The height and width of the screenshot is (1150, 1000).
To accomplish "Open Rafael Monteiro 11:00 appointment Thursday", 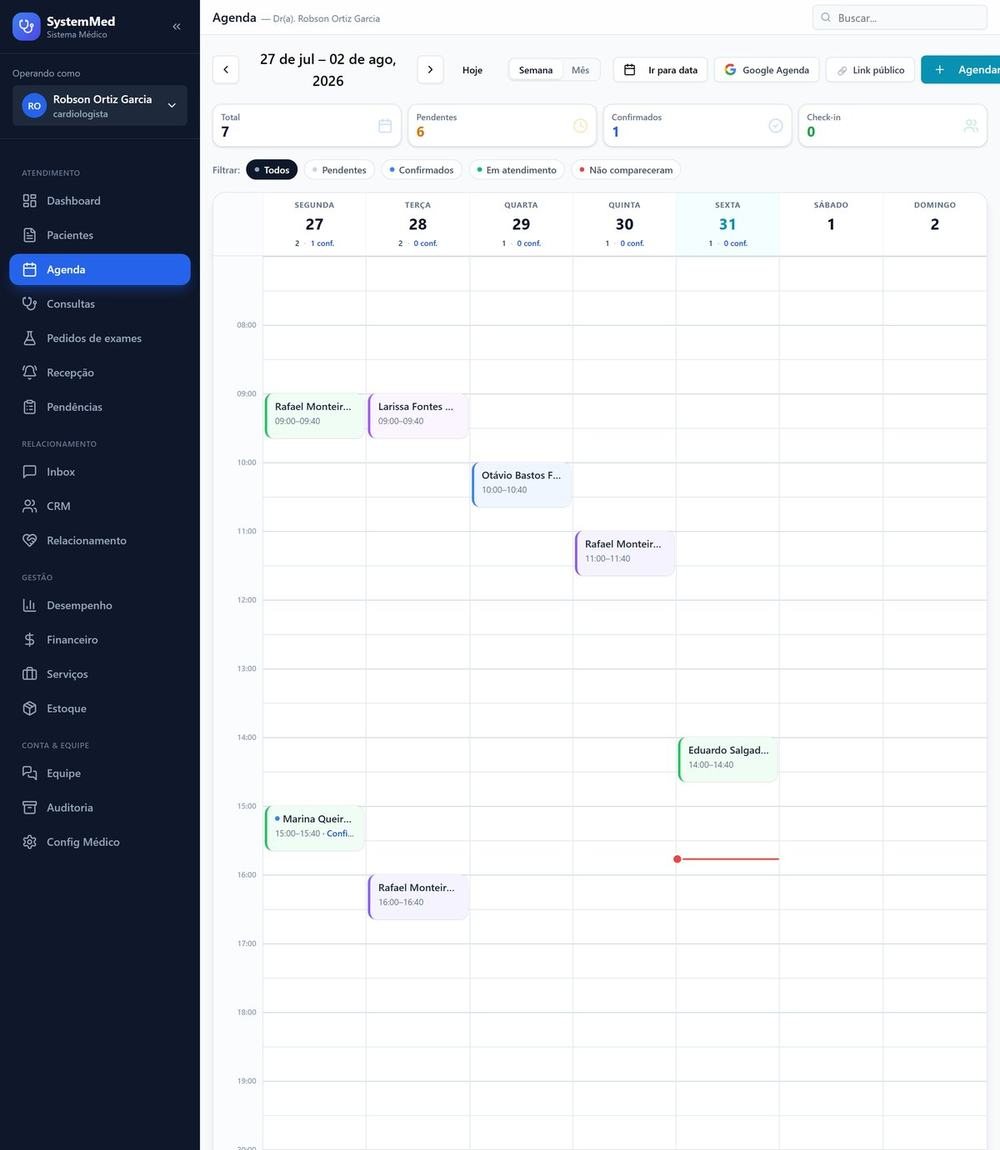I will coord(624,554).
